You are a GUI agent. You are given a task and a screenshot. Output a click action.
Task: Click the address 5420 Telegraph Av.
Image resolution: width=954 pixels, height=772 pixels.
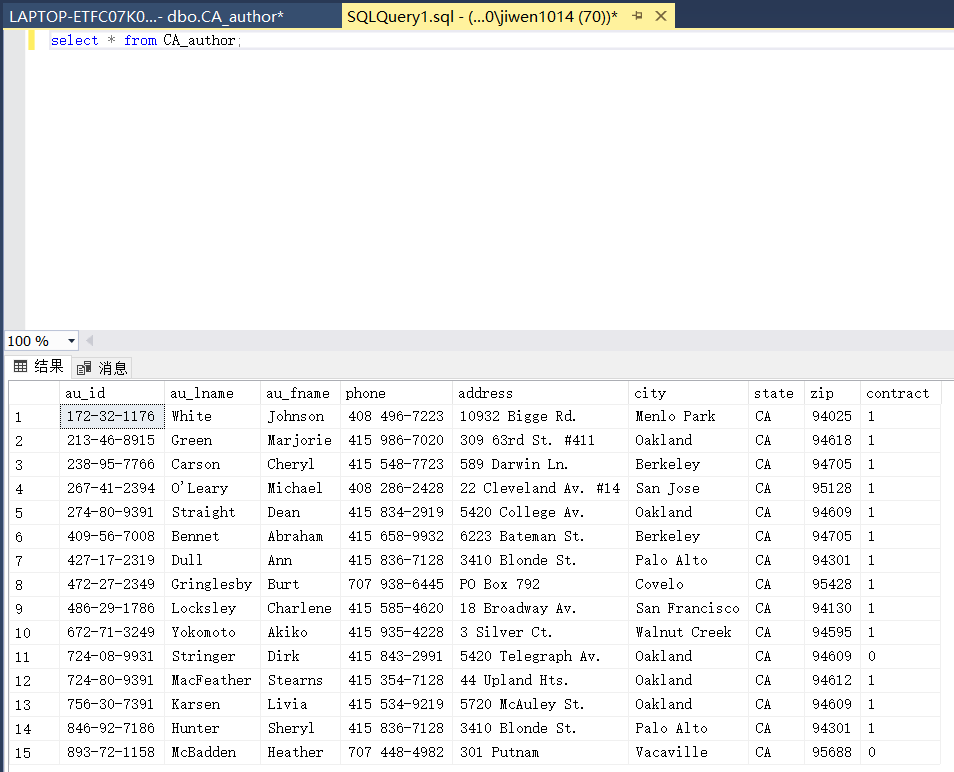[530, 656]
